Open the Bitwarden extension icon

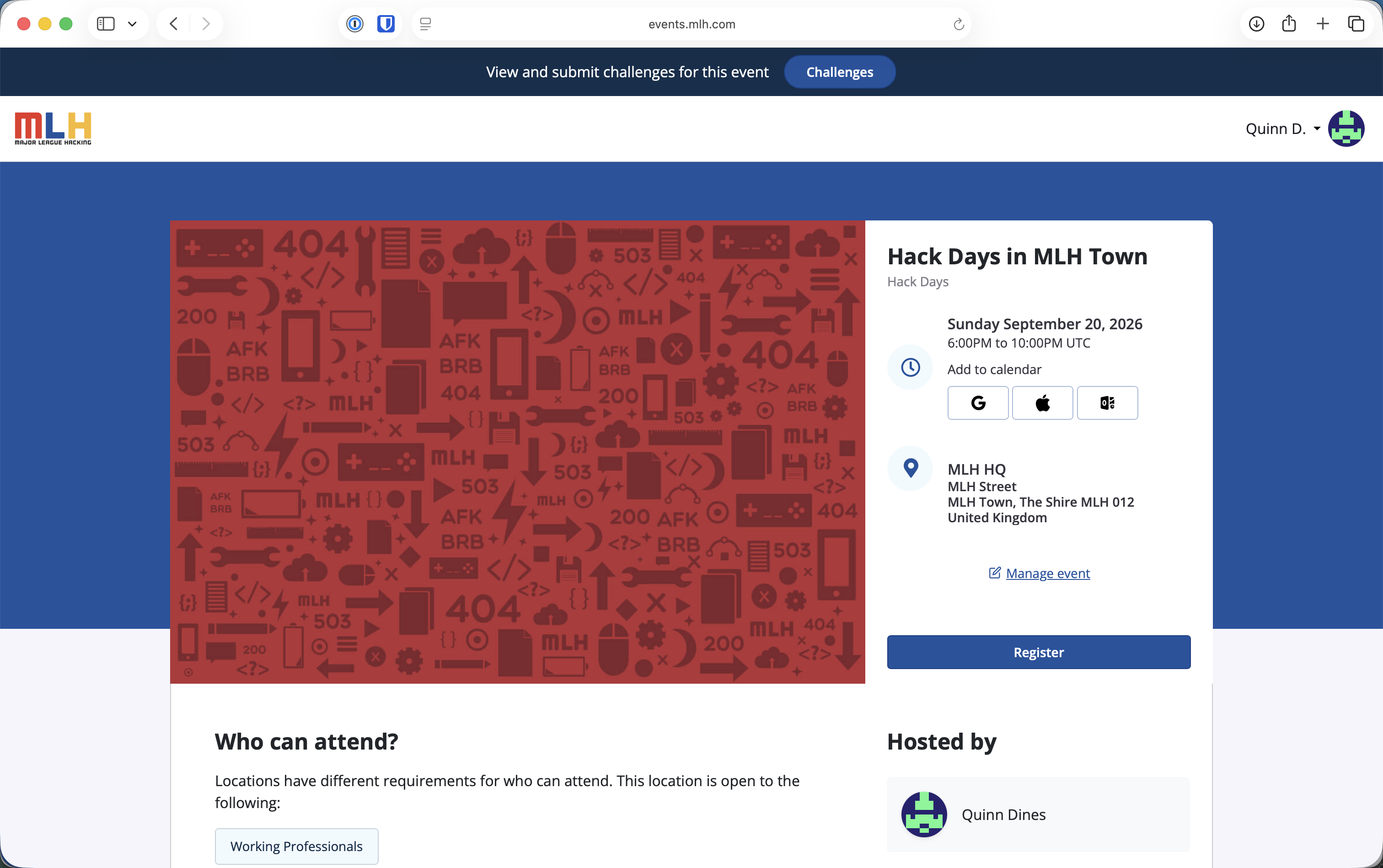(x=386, y=24)
